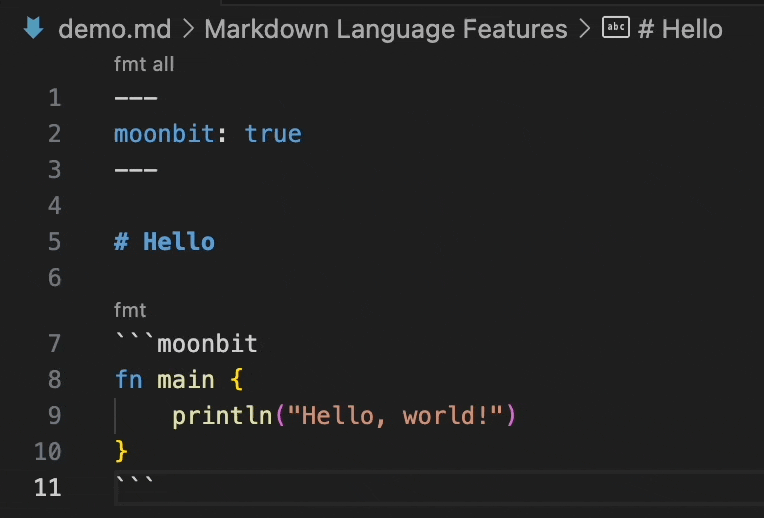
Task: Click the closing yellow brace on line 10
Action: point(121,451)
